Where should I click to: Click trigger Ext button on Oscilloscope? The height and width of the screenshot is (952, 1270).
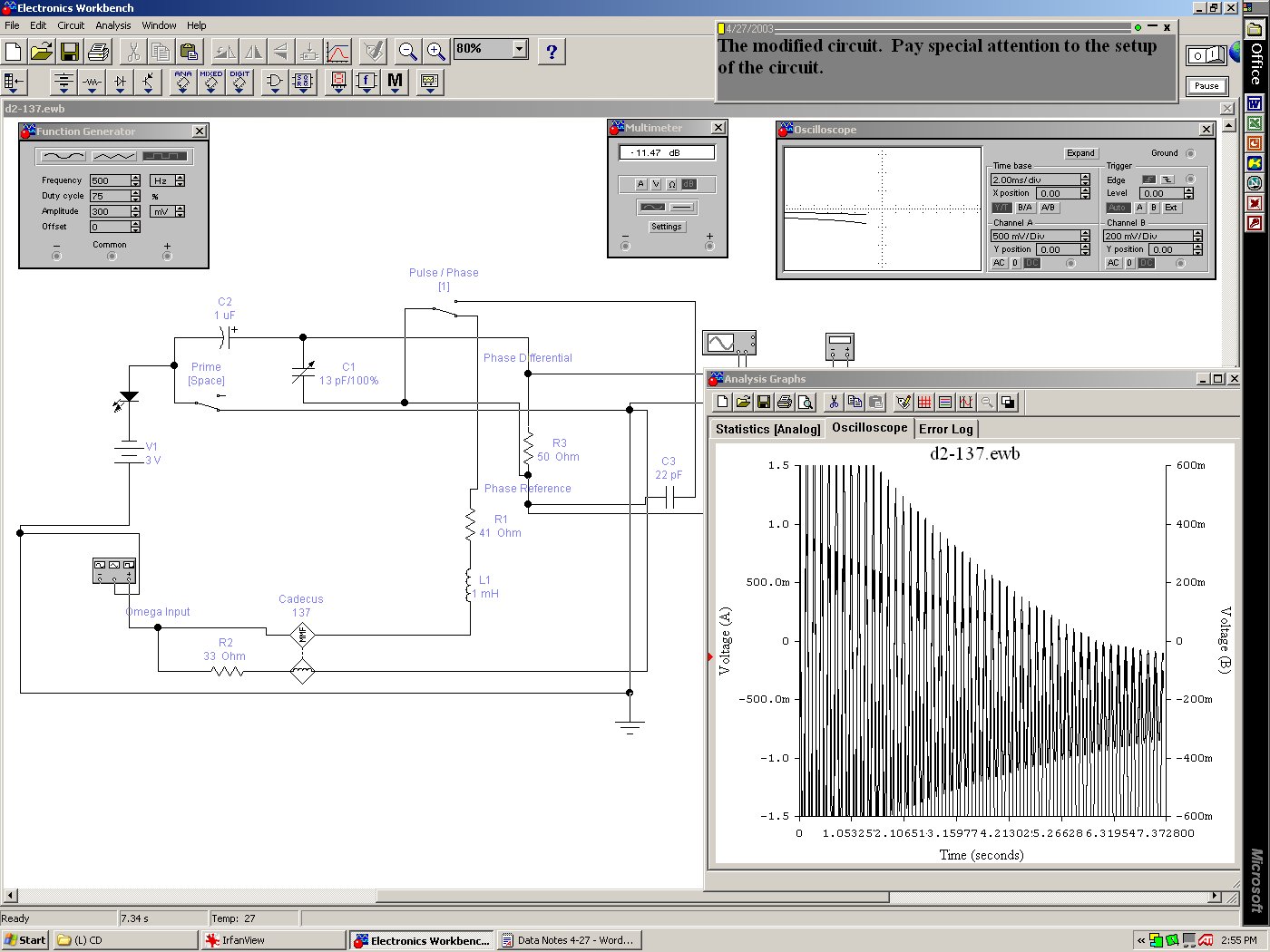point(1171,208)
